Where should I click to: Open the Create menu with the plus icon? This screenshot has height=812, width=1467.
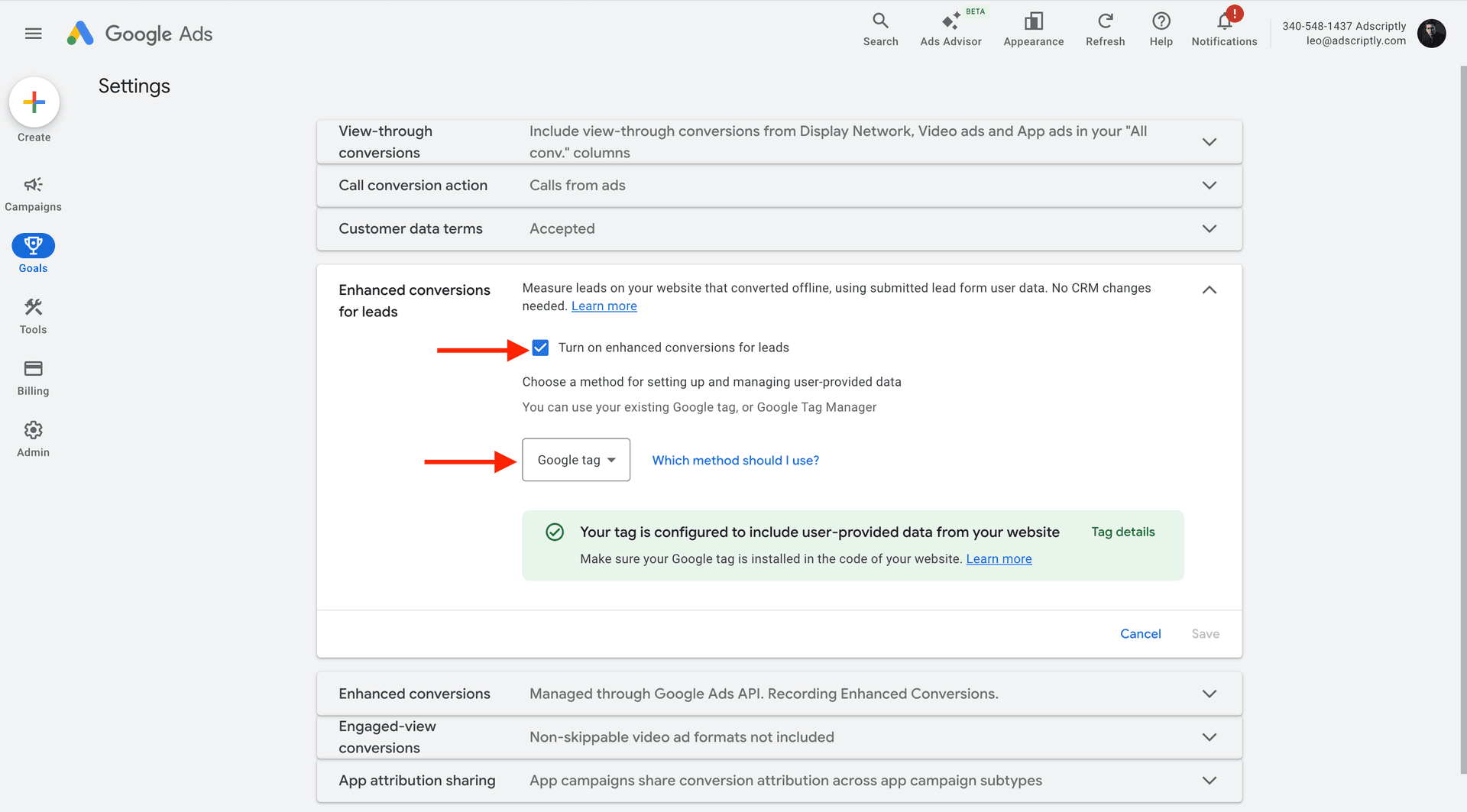(x=34, y=102)
